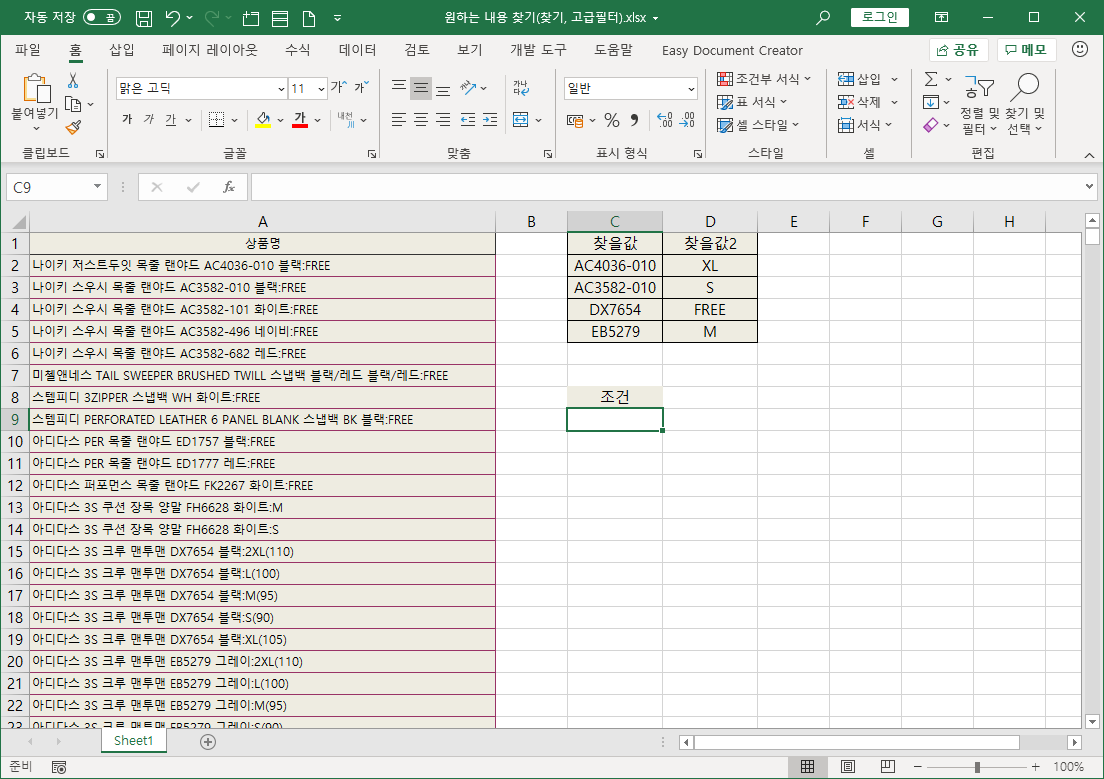
Task: Select the 조건 header cell
Action: tap(615, 397)
